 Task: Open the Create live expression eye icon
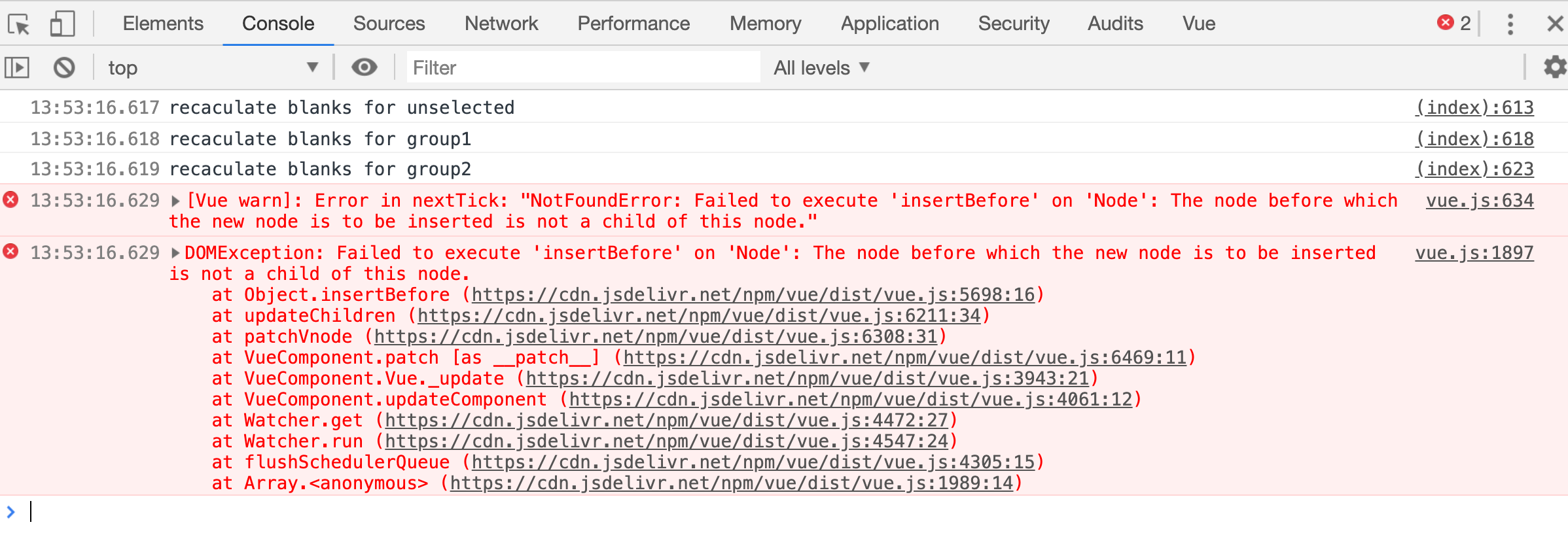pyautogui.click(x=364, y=67)
